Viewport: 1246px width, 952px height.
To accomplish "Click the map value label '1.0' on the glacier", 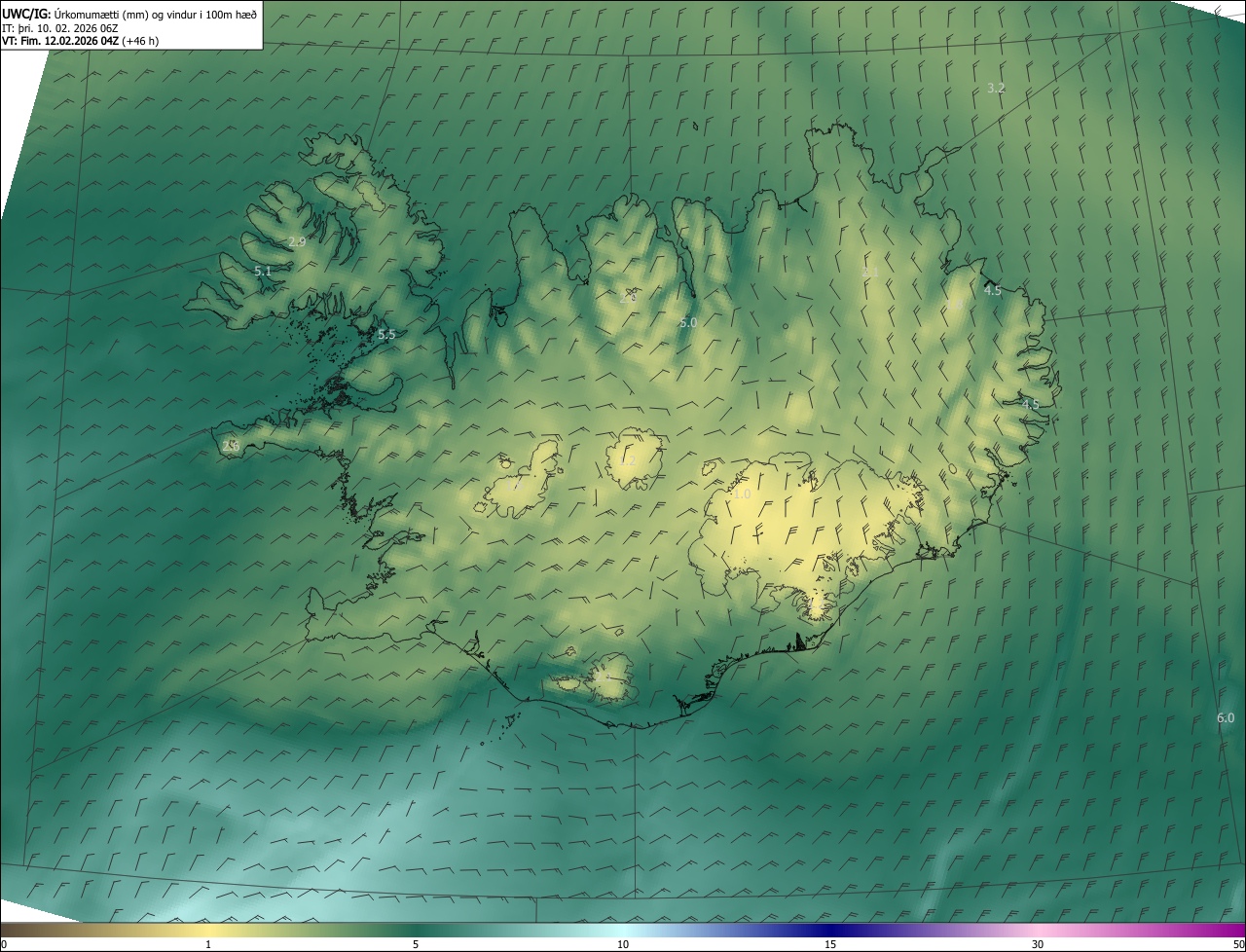I will (742, 494).
